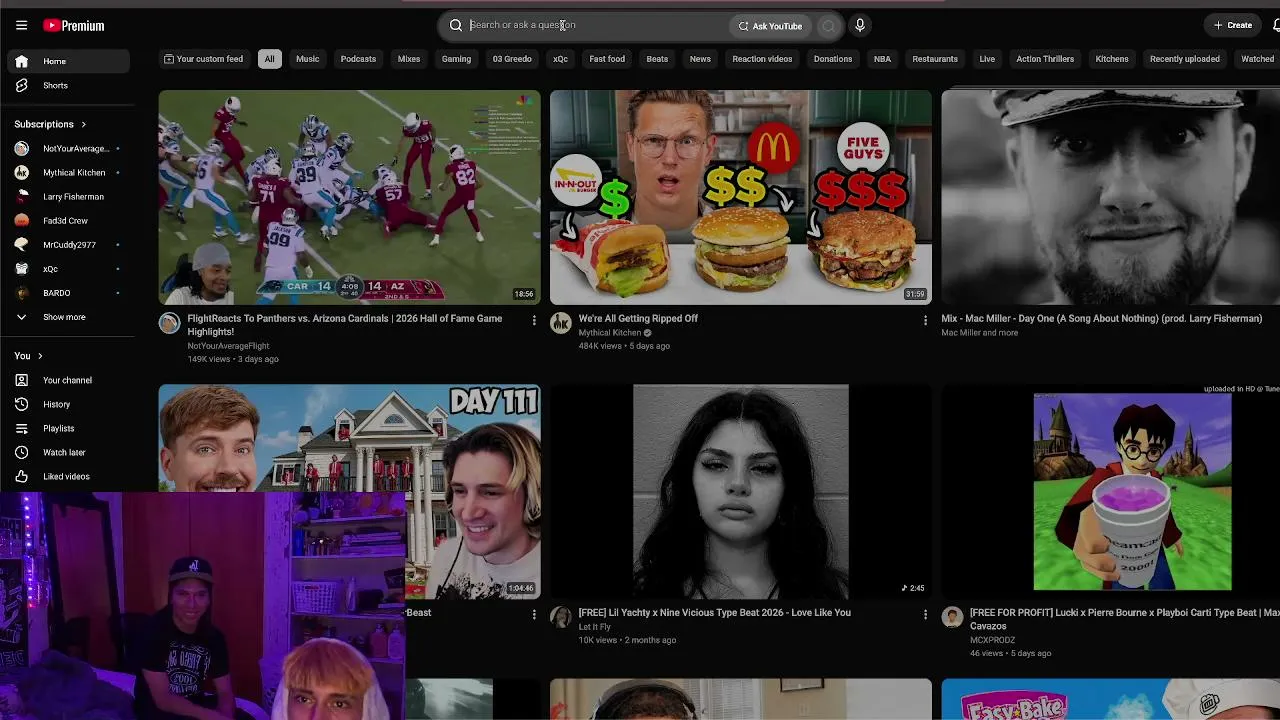Open the hamburger guide menu
Viewport: 1280px width, 720px height.
(x=21, y=25)
